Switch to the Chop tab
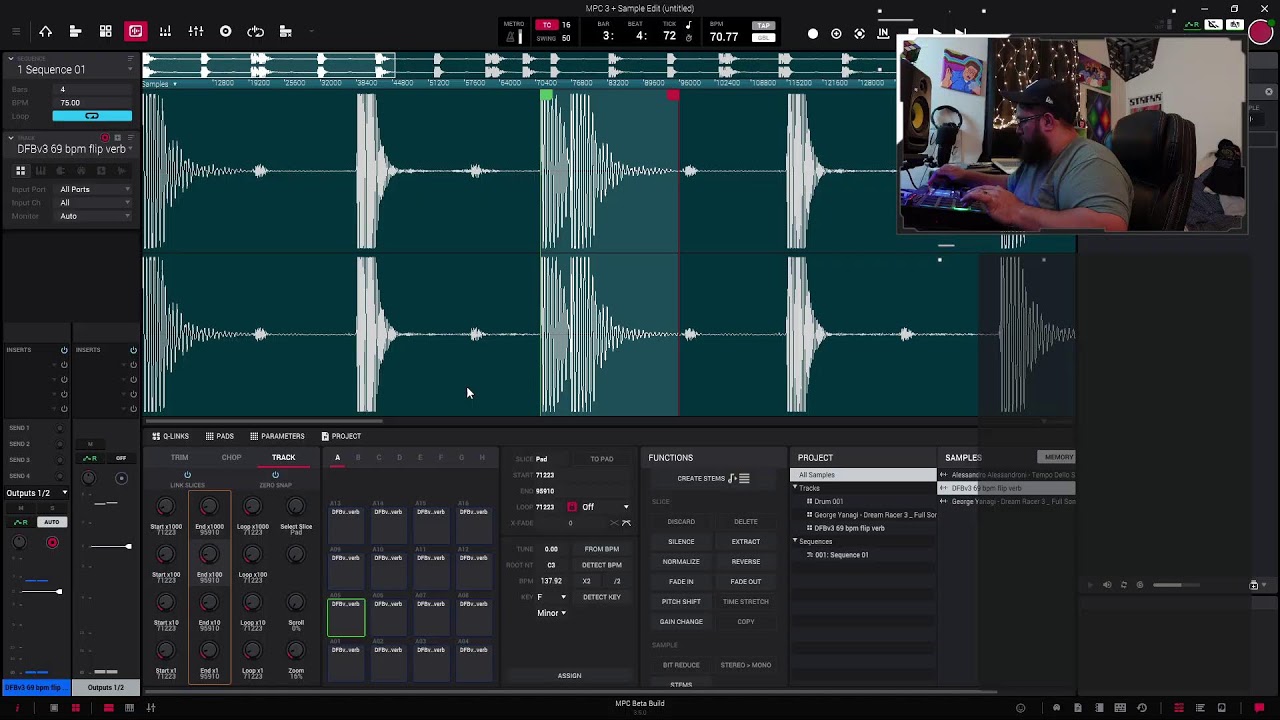 click(231, 458)
